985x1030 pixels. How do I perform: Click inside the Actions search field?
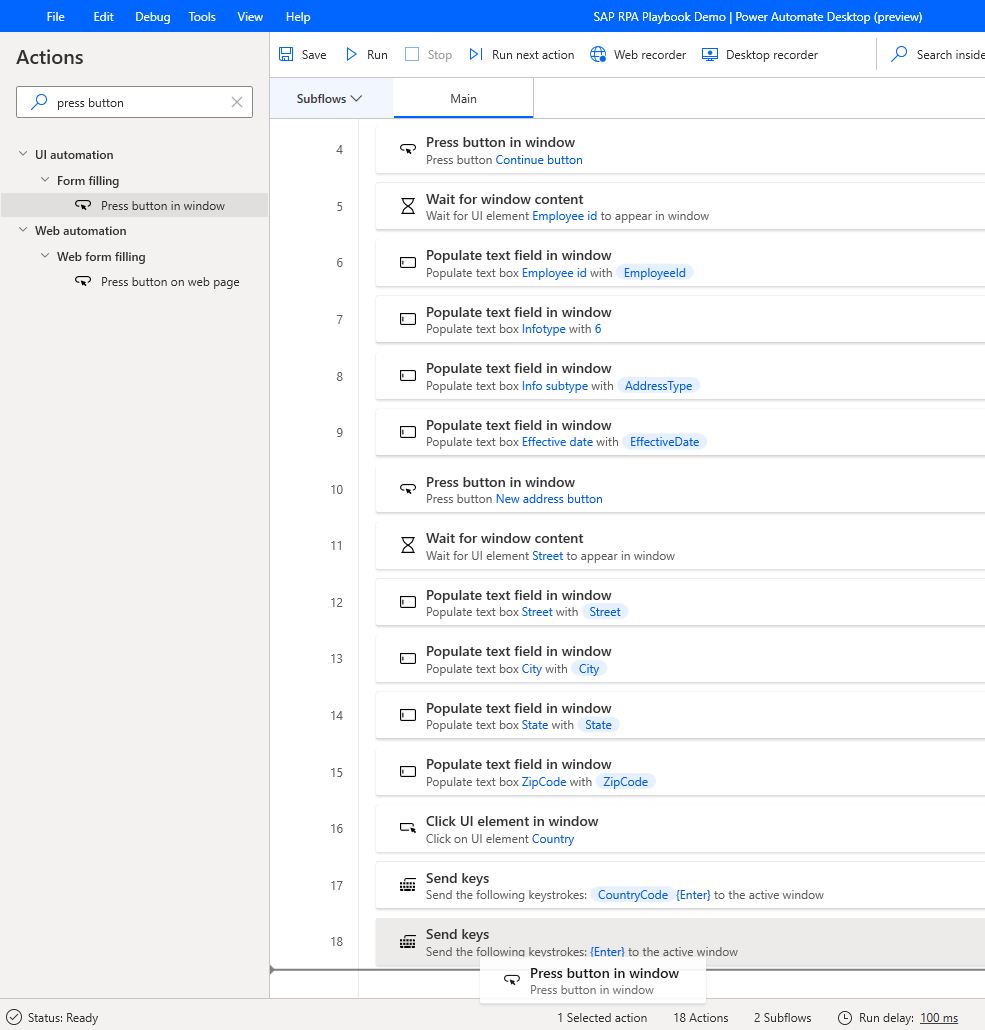135,102
